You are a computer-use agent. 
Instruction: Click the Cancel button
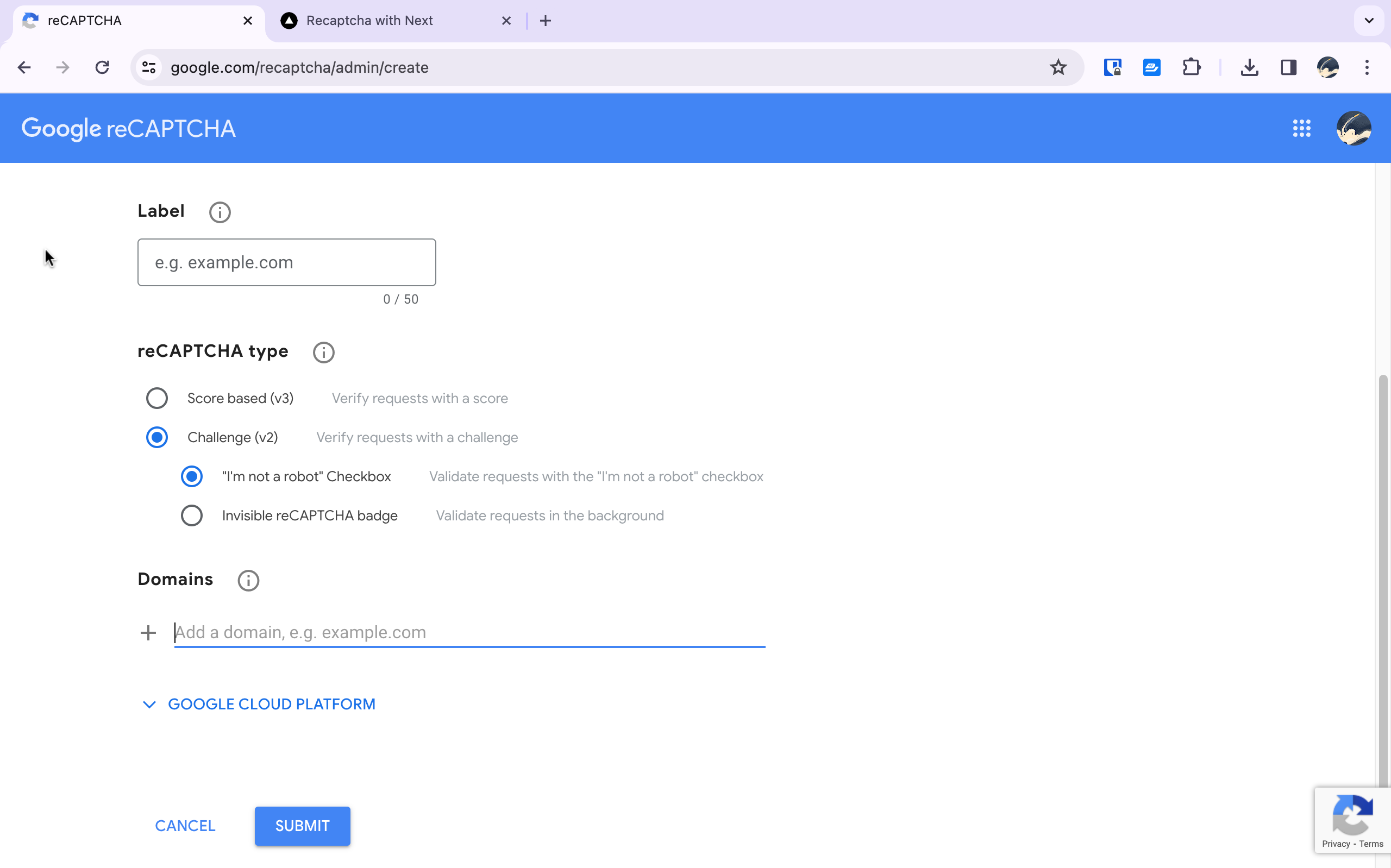pyautogui.click(x=185, y=826)
